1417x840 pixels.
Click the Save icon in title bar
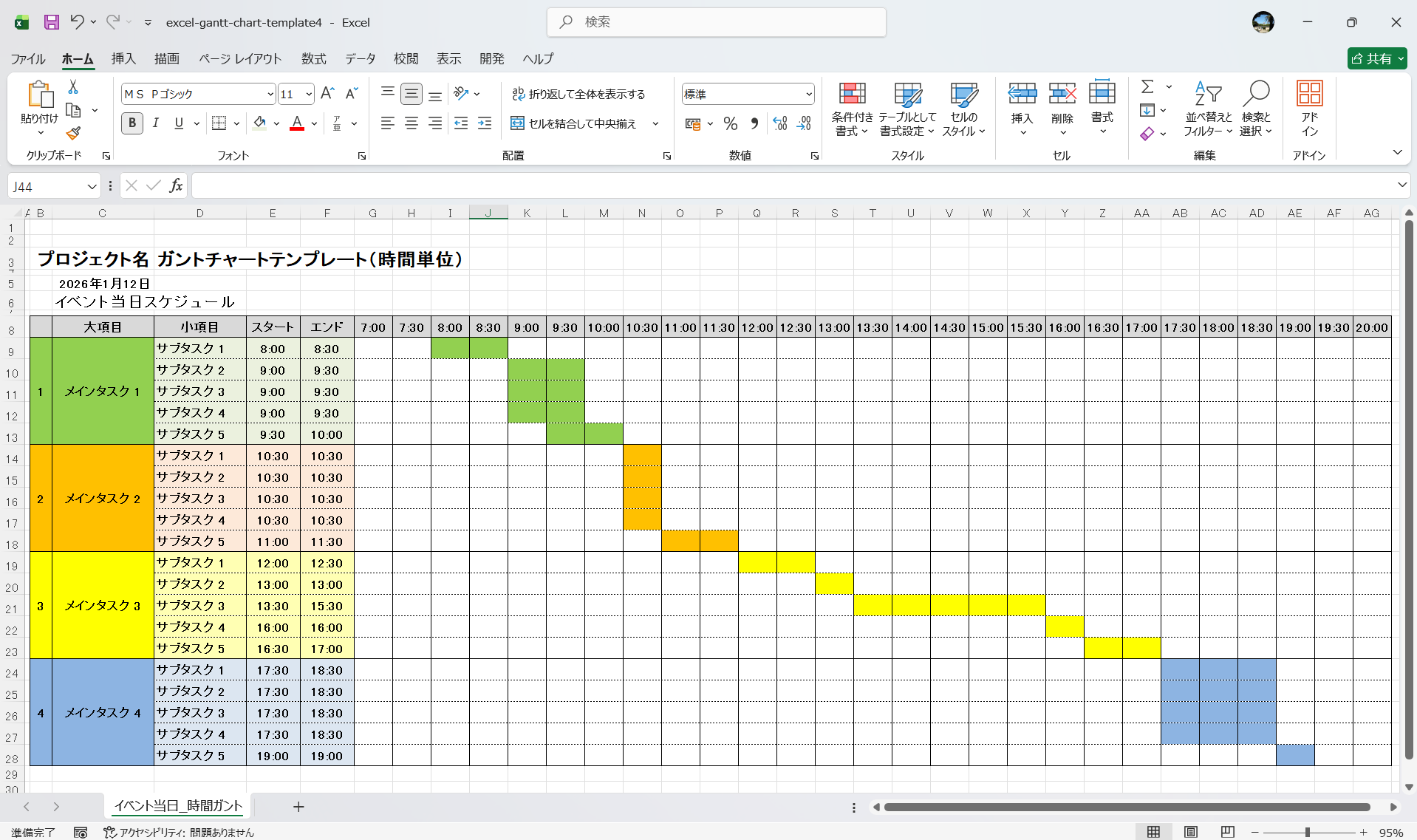point(51,22)
